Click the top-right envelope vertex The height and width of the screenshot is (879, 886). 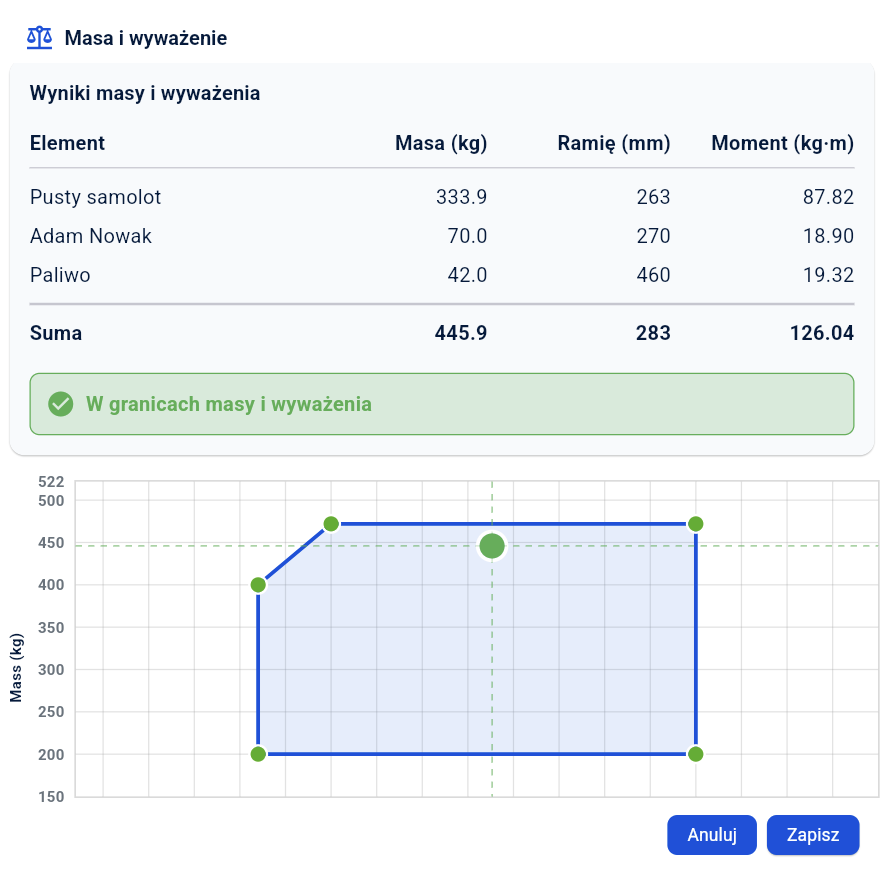click(696, 524)
